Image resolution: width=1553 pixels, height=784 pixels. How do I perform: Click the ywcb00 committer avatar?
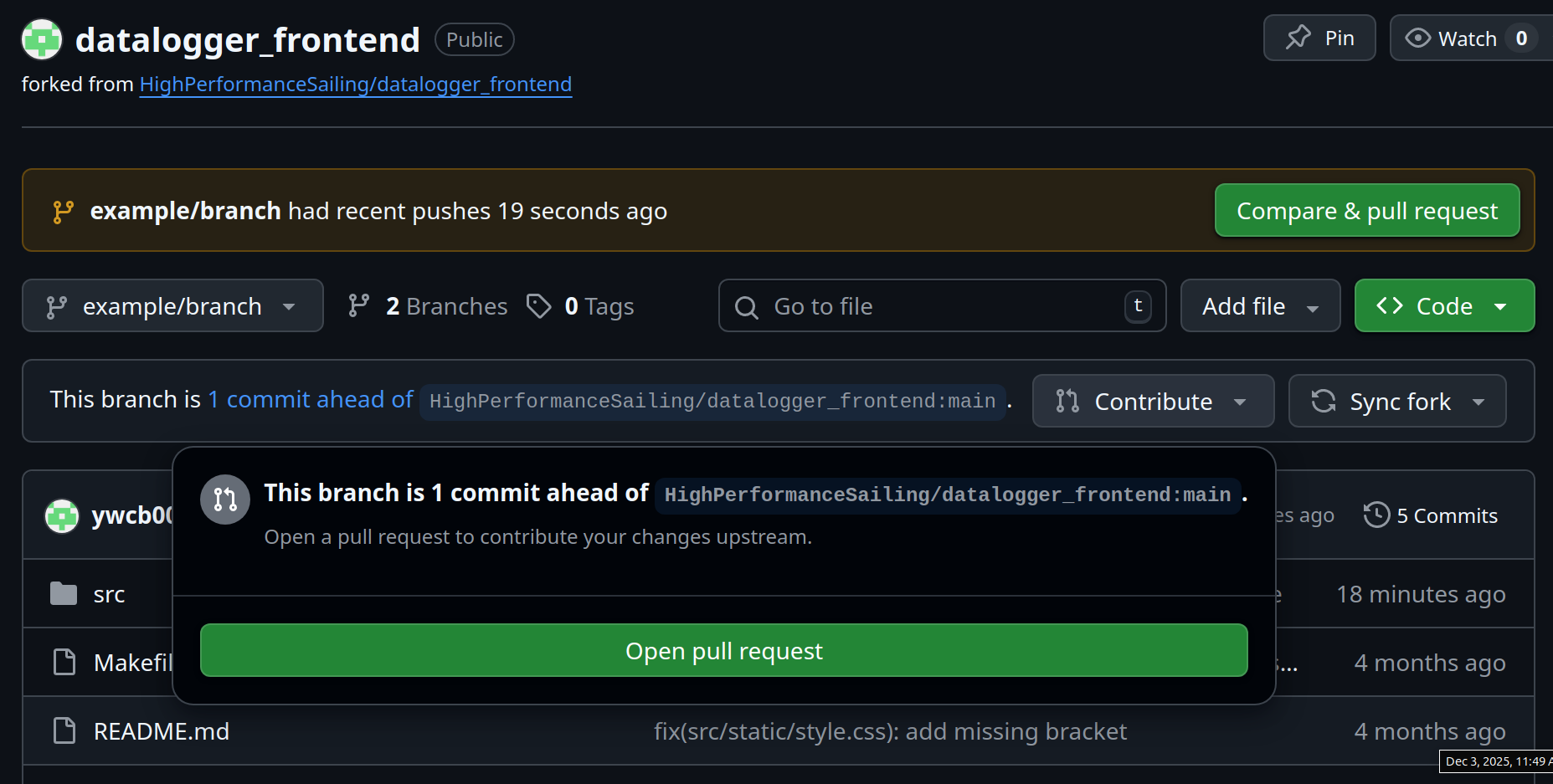point(62,515)
